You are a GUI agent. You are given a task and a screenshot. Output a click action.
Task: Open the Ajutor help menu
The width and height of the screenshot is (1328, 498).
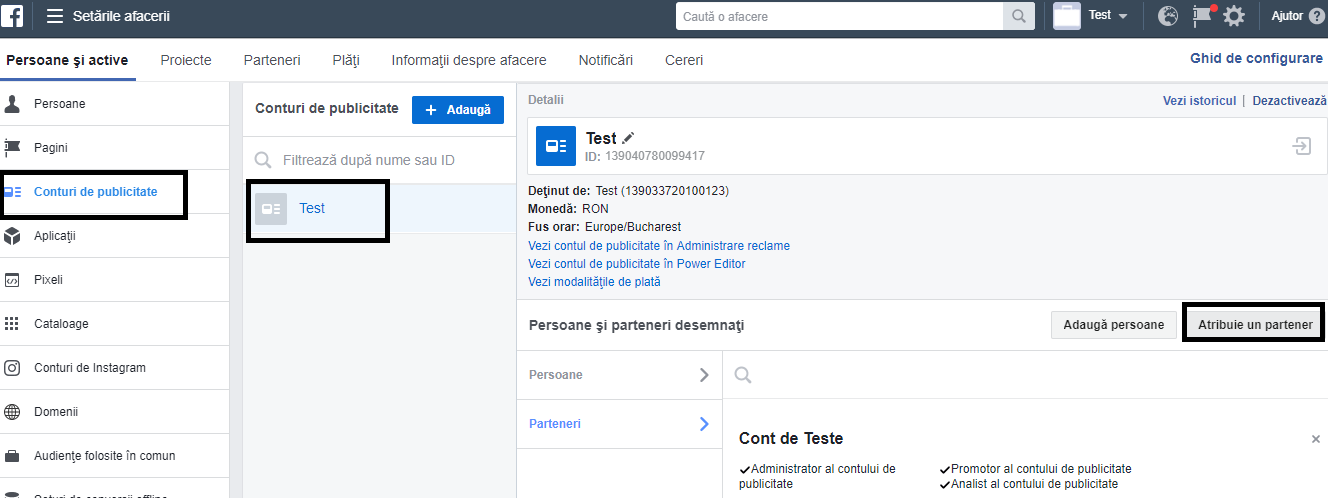[1297, 16]
